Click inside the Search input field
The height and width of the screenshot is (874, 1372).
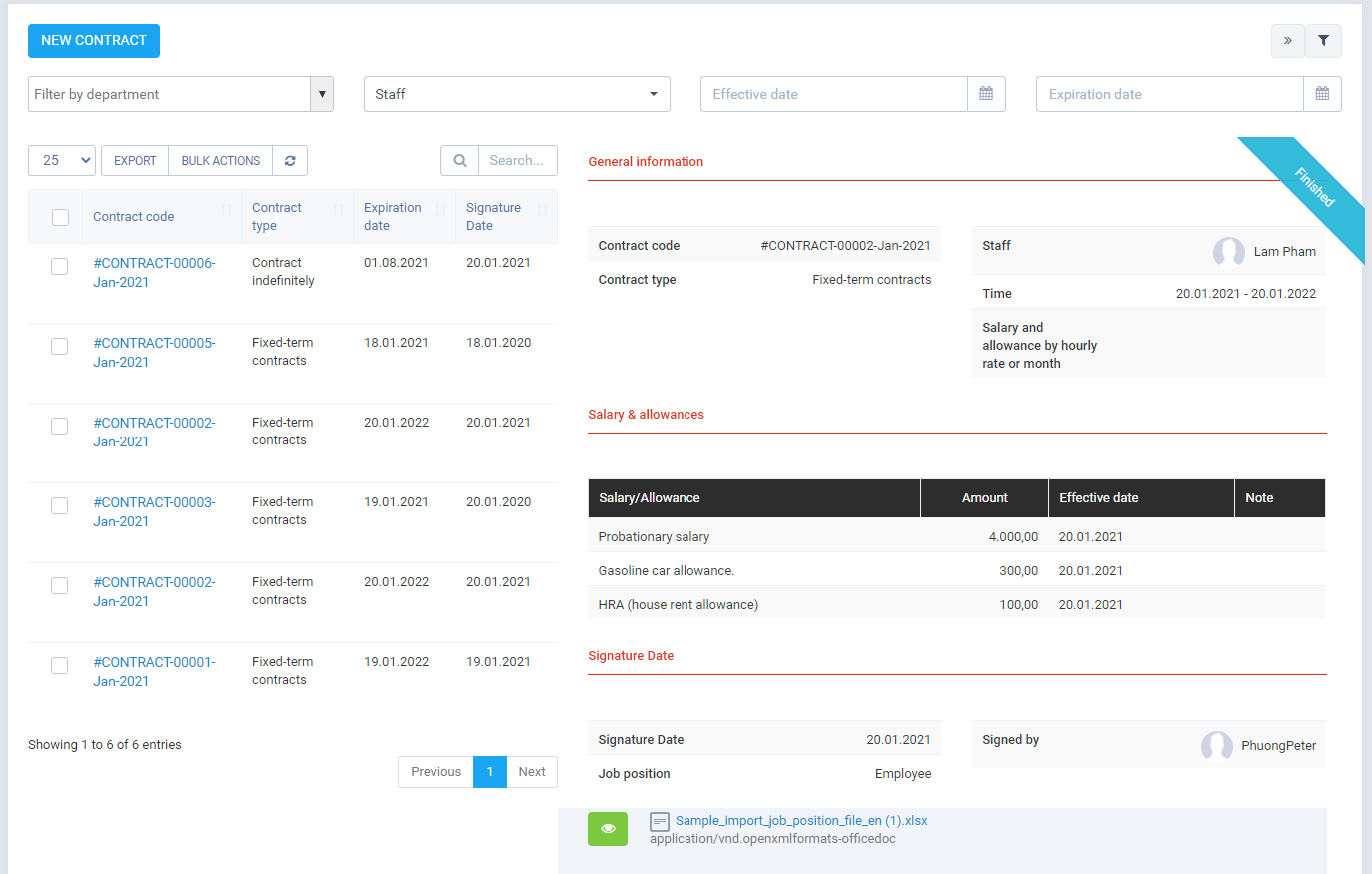click(x=518, y=160)
